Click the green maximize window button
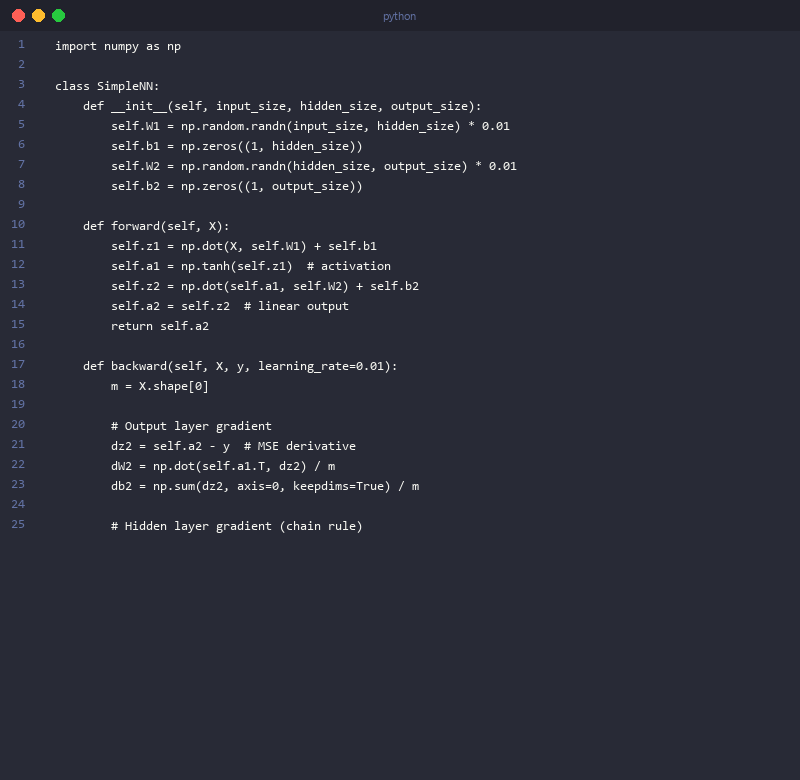 click(59, 16)
